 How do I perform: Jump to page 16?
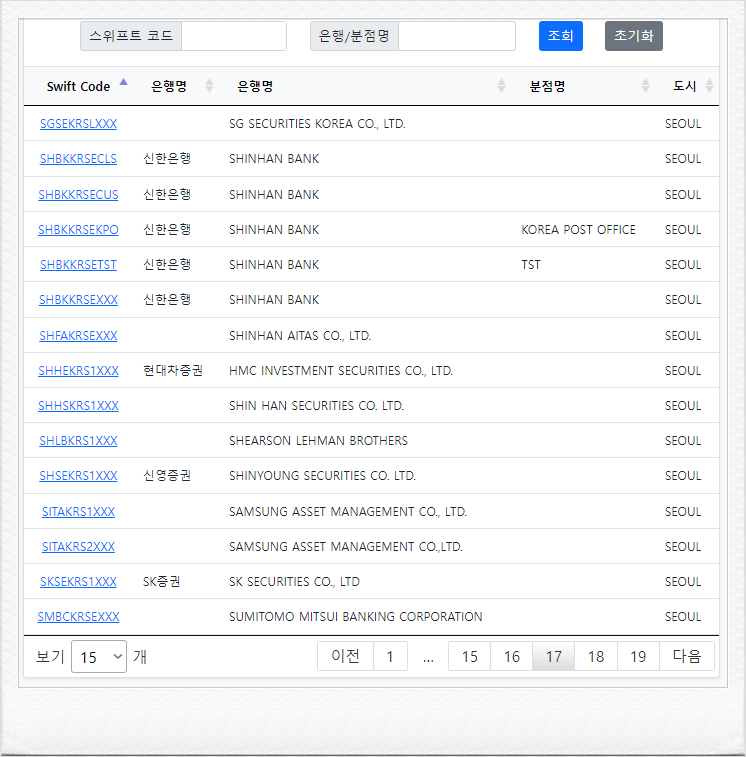[x=511, y=656]
